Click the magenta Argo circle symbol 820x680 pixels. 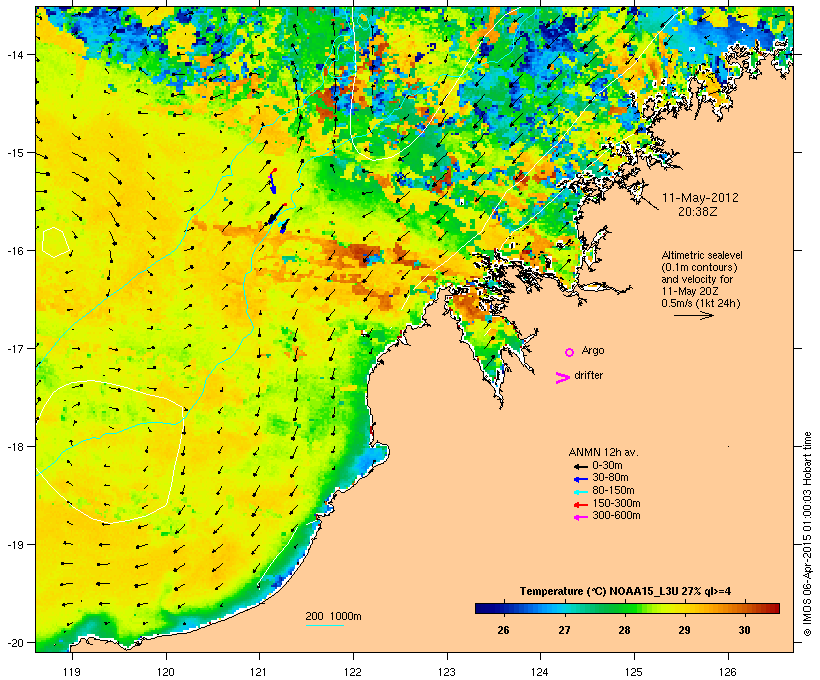point(570,352)
